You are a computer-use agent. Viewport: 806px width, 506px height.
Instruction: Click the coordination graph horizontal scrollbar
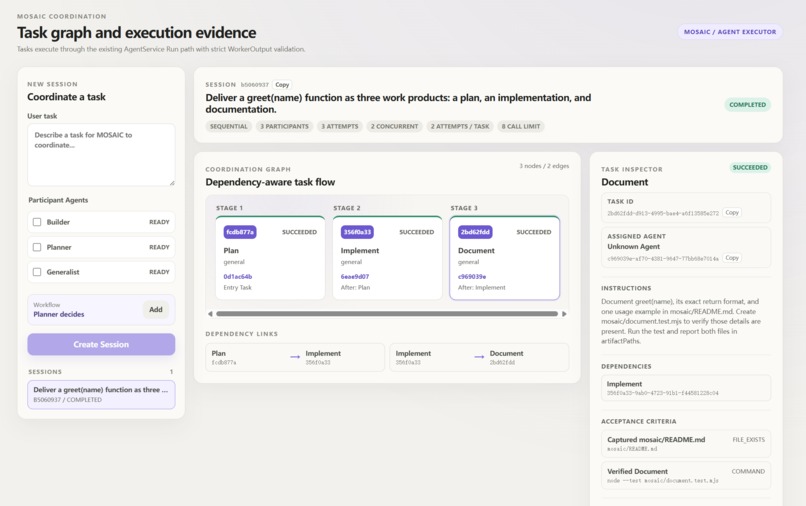coord(387,314)
